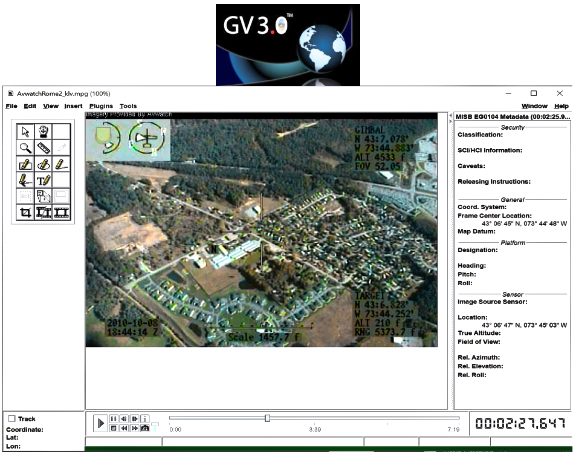This screenshot has width=576, height=454.
Task: Pause the video playback
Action: point(114,419)
